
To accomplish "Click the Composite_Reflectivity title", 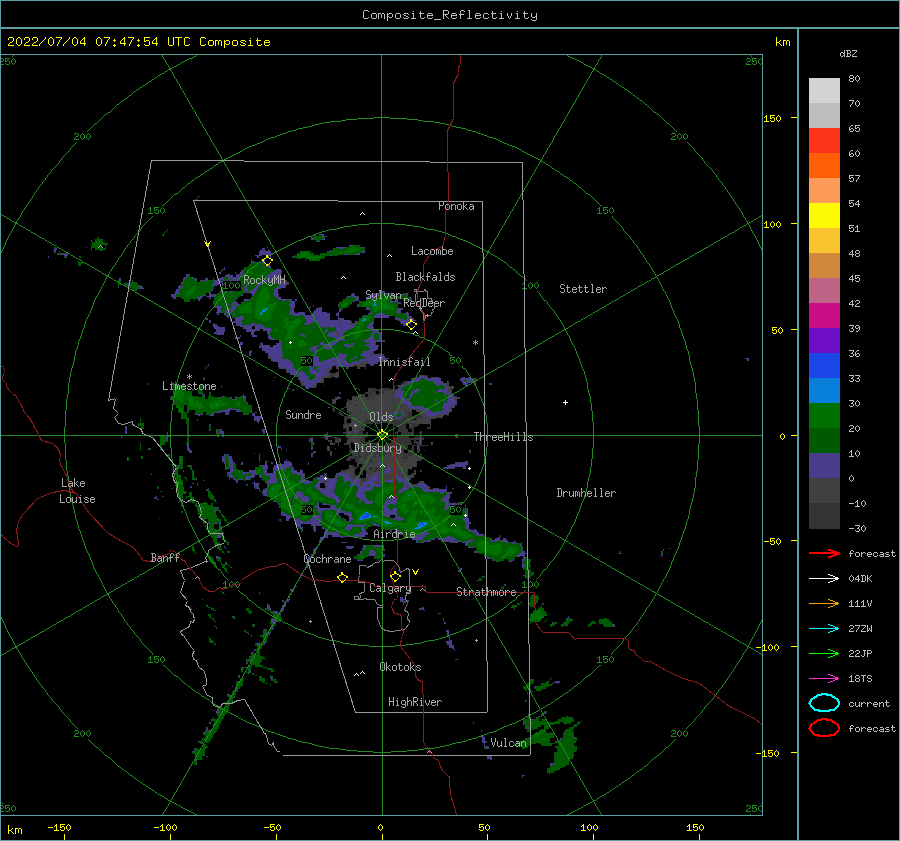I will pyautogui.click(x=450, y=15).
